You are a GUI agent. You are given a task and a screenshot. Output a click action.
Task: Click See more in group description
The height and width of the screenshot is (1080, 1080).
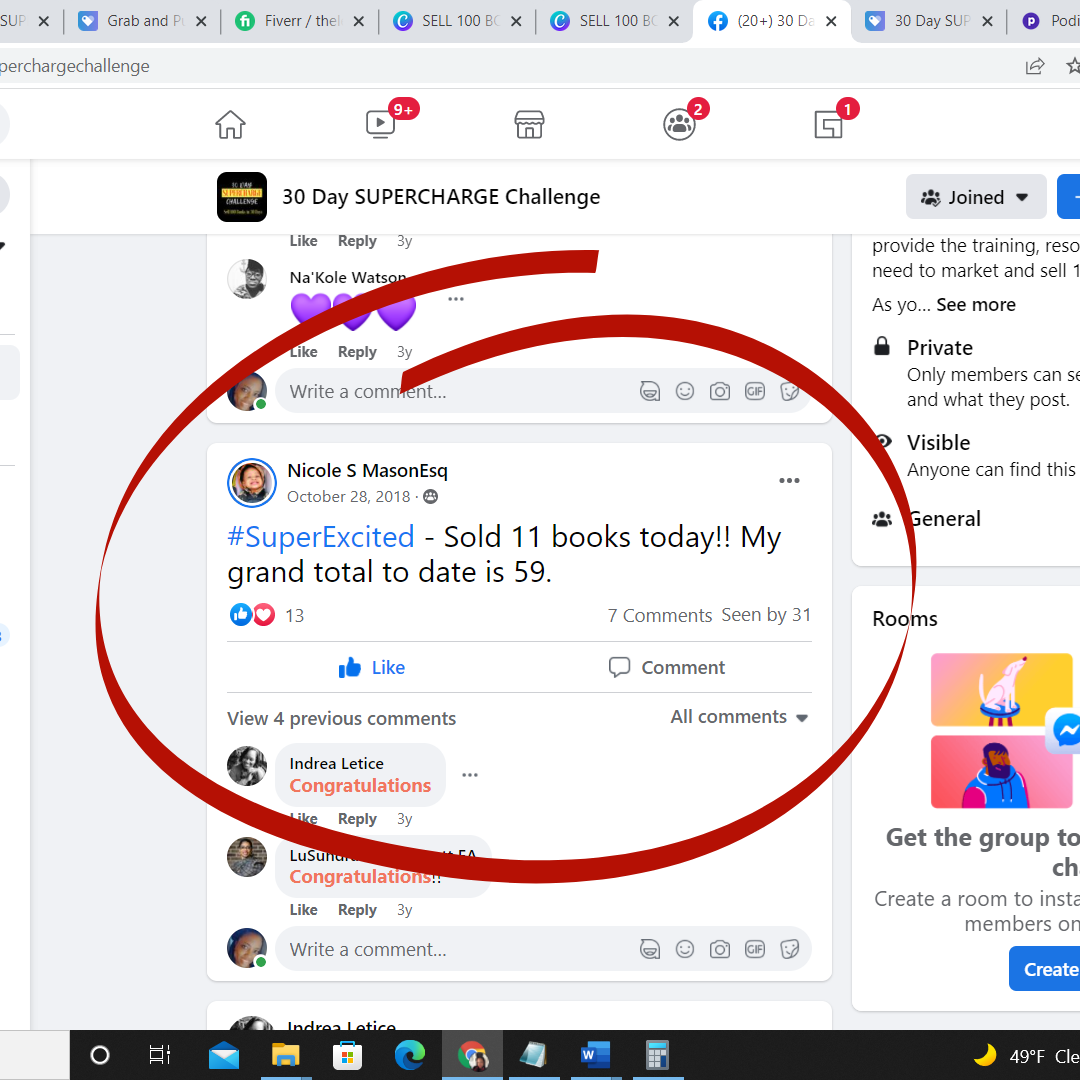tap(975, 305)
